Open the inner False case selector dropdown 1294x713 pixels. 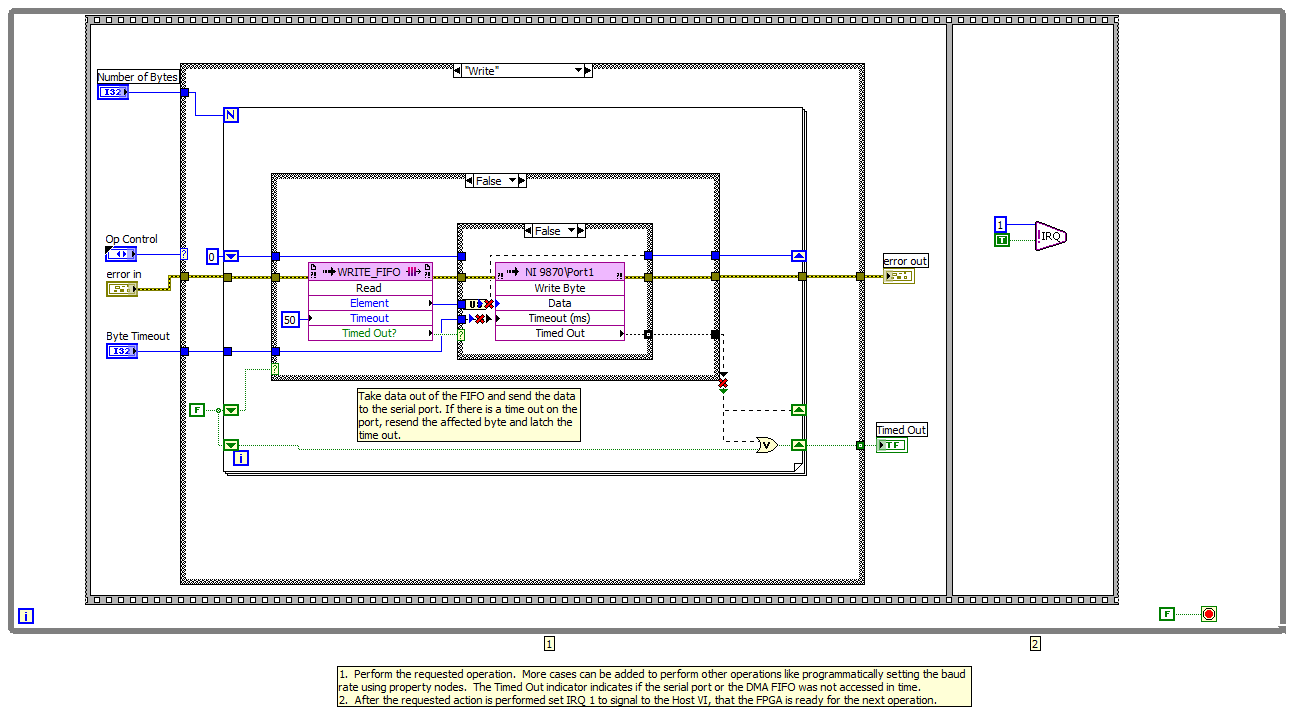tap(573, 231)
